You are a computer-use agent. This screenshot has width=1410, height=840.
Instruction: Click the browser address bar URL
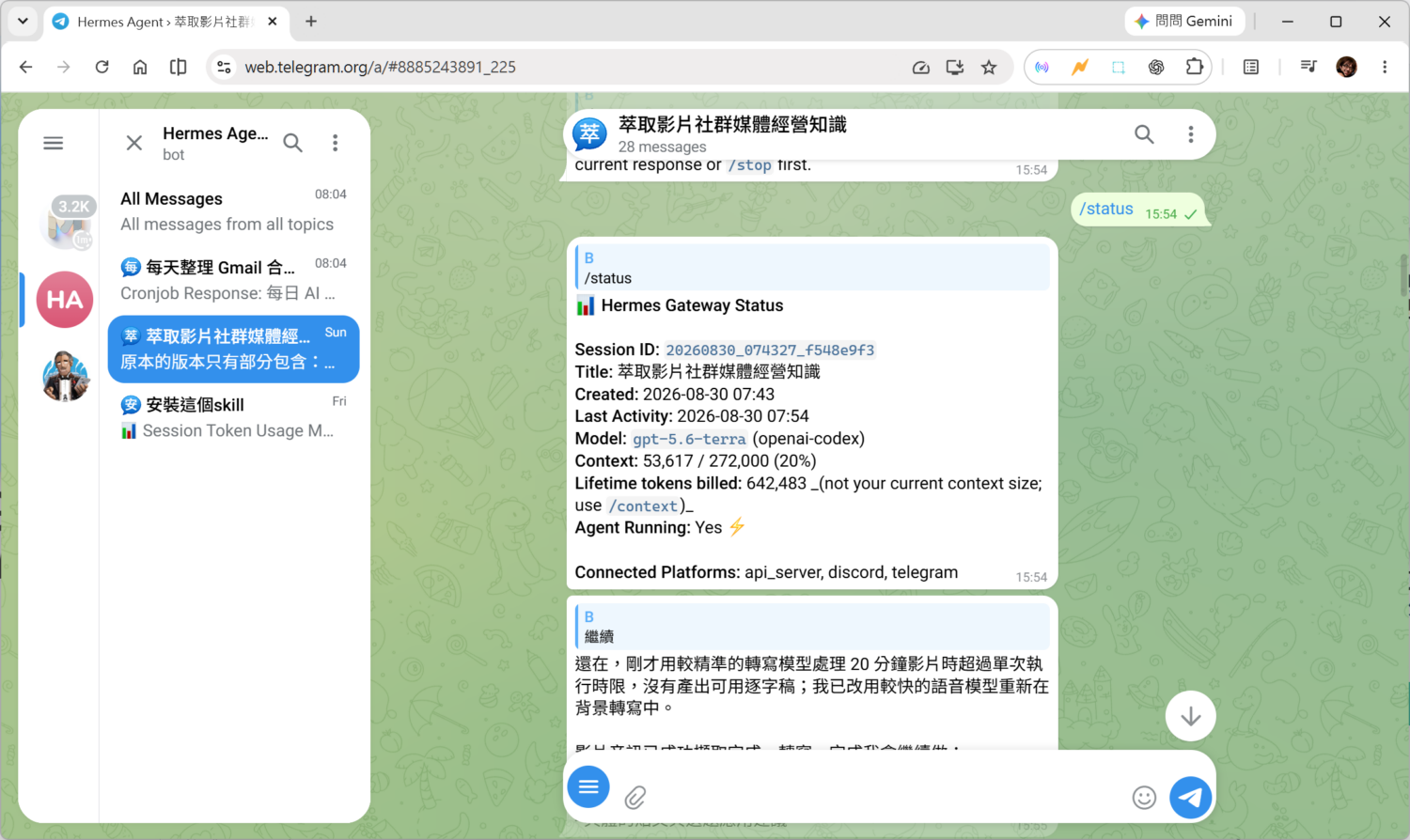point(380,67)
